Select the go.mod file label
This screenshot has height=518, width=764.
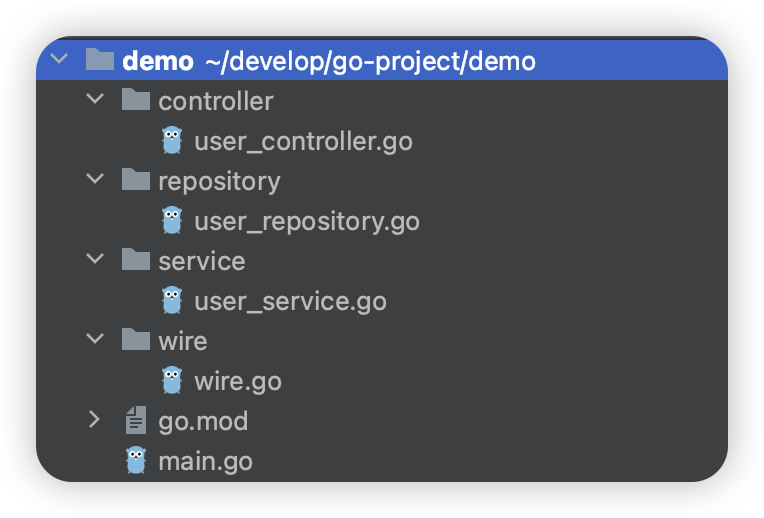click(203, 421)
